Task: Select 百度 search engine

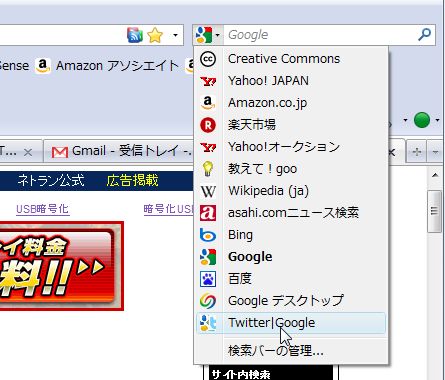Action: (x=291, y=279)
